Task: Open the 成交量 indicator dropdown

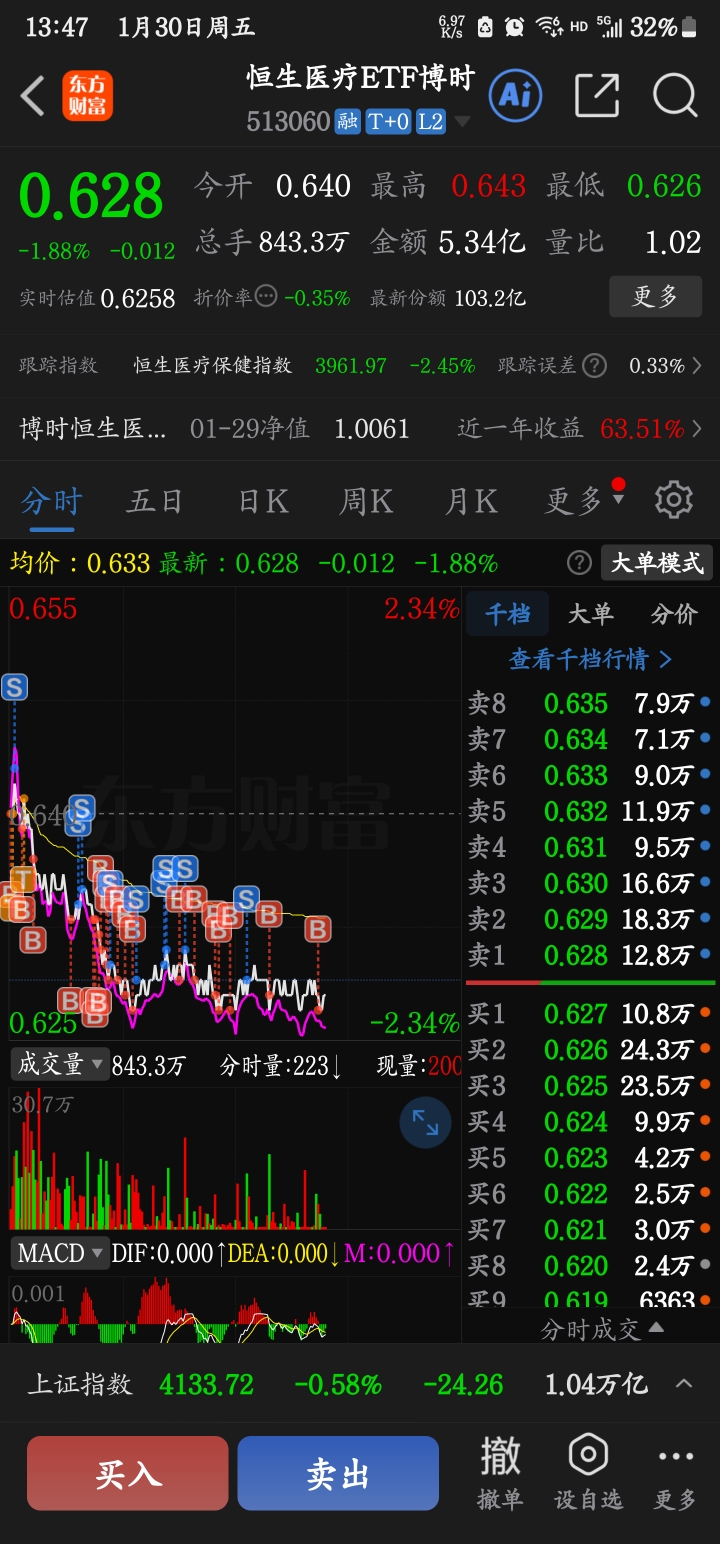Action: [x=60, y=1065]
